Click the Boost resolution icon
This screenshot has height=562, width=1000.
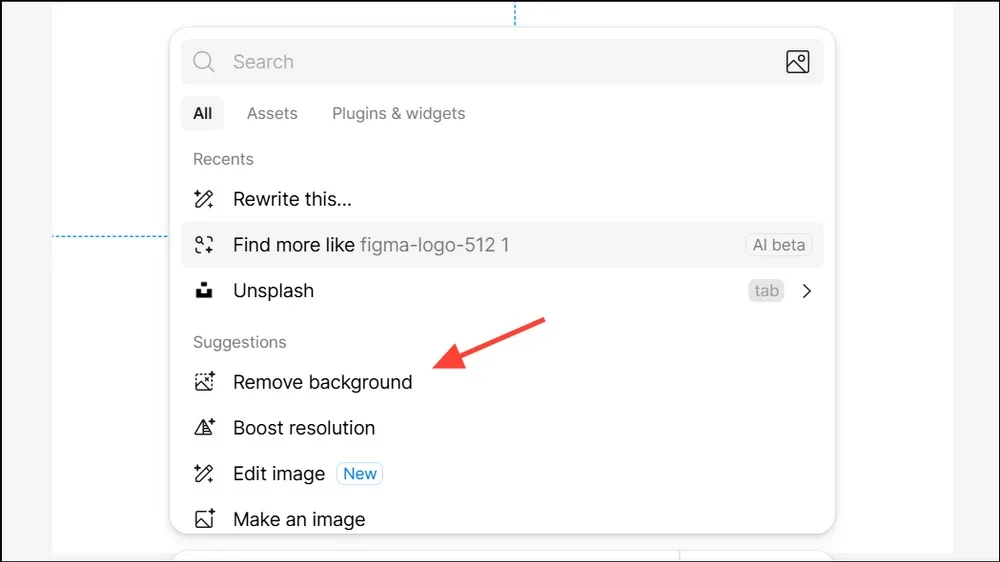click(x=205, y=427)
